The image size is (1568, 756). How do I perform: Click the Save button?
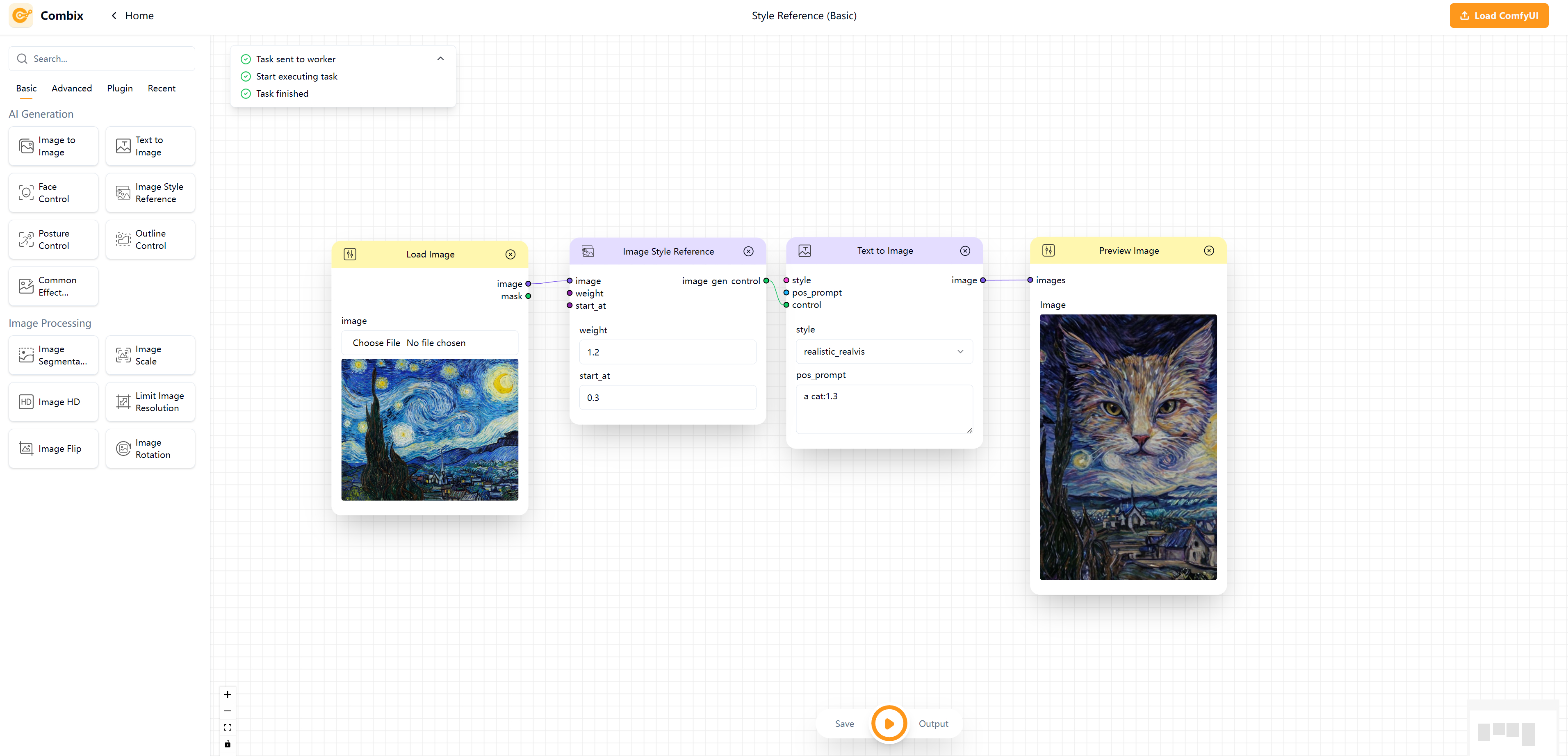point(844,724)
